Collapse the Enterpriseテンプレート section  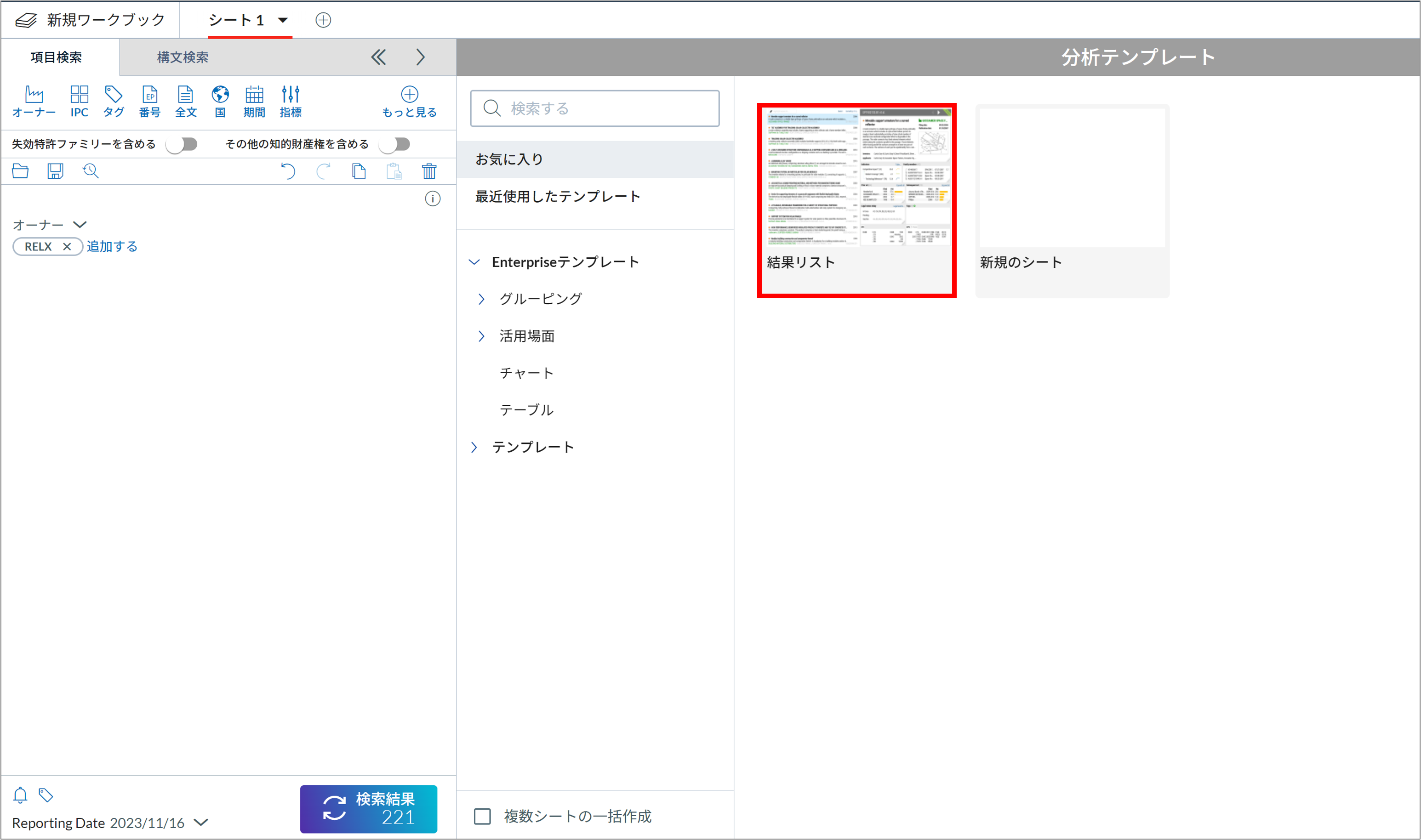coord(474,262)
